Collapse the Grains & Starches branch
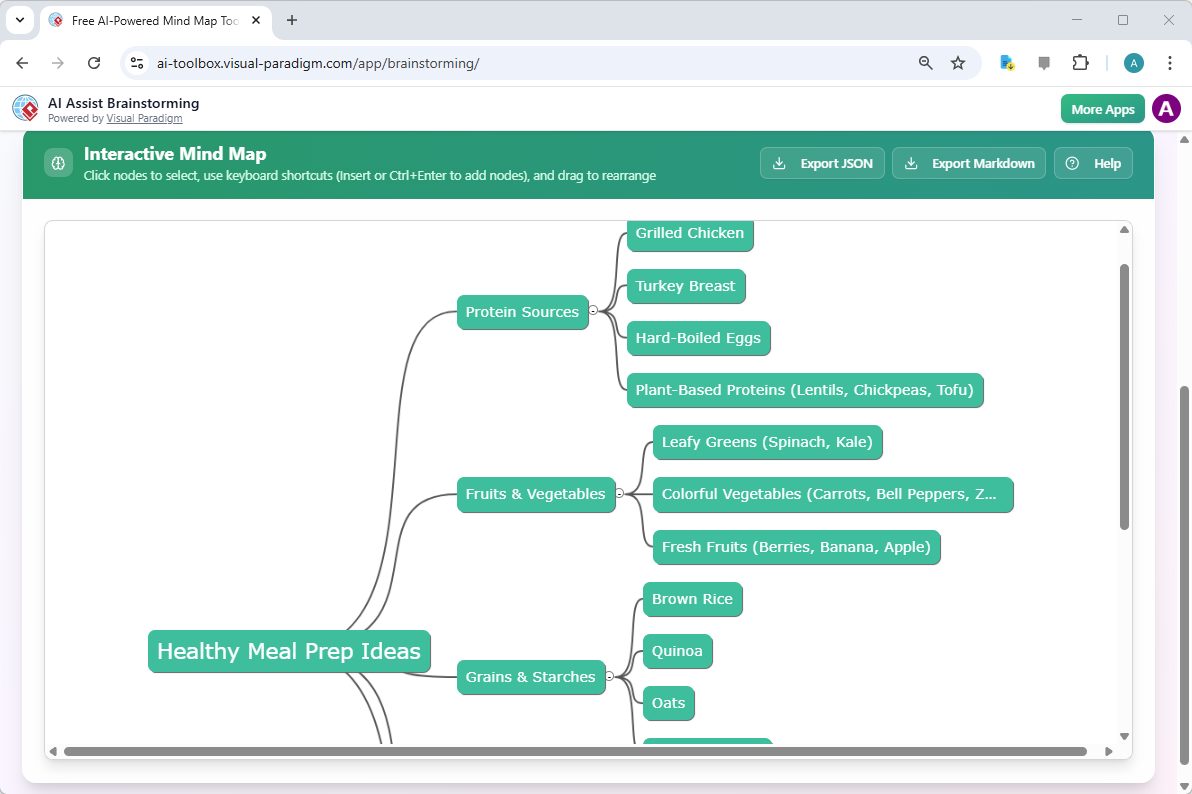Screen dimensions: 1192x794 (x=611, y=677)
